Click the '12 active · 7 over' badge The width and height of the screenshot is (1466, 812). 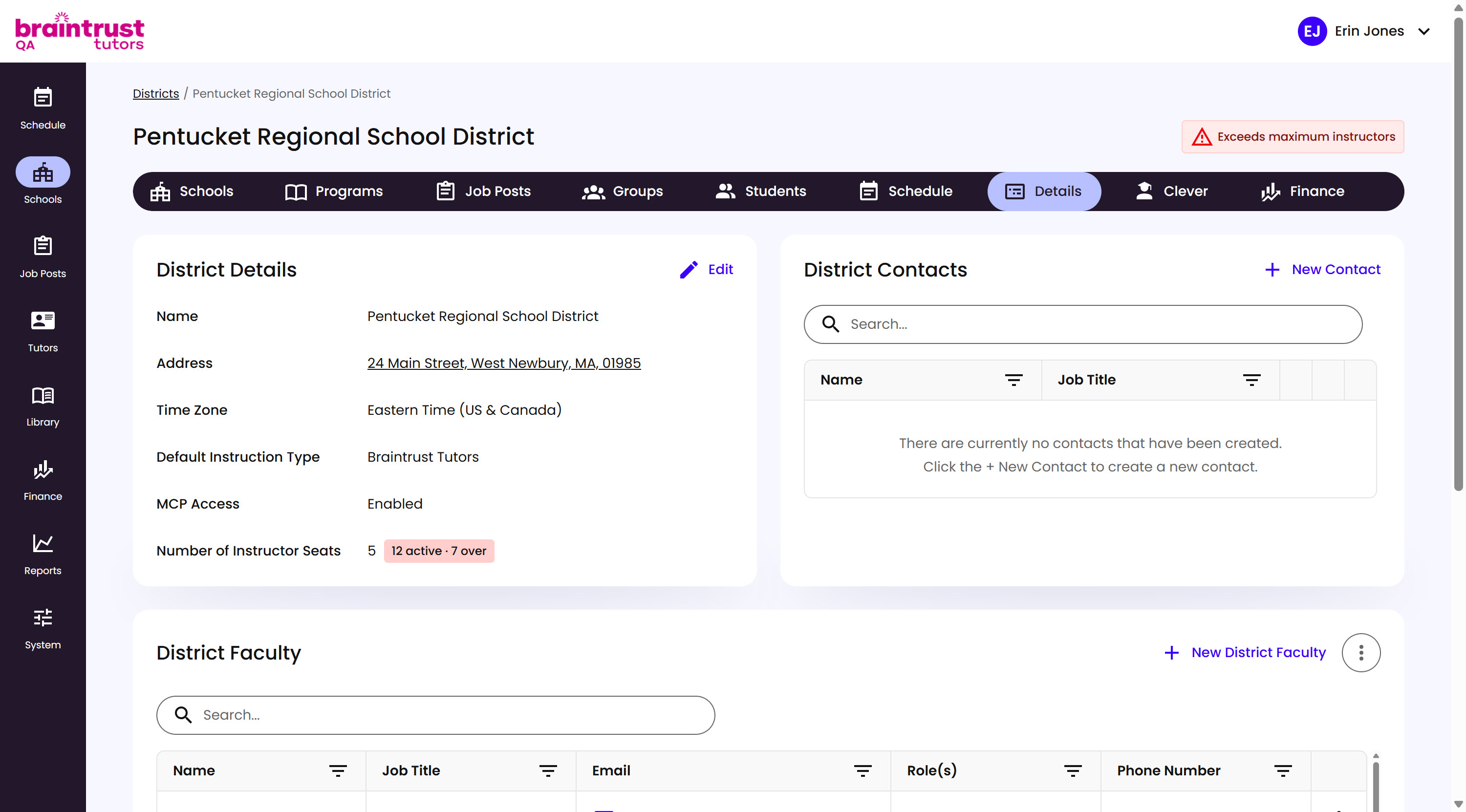pyautogui.click(x=439, y=551)
